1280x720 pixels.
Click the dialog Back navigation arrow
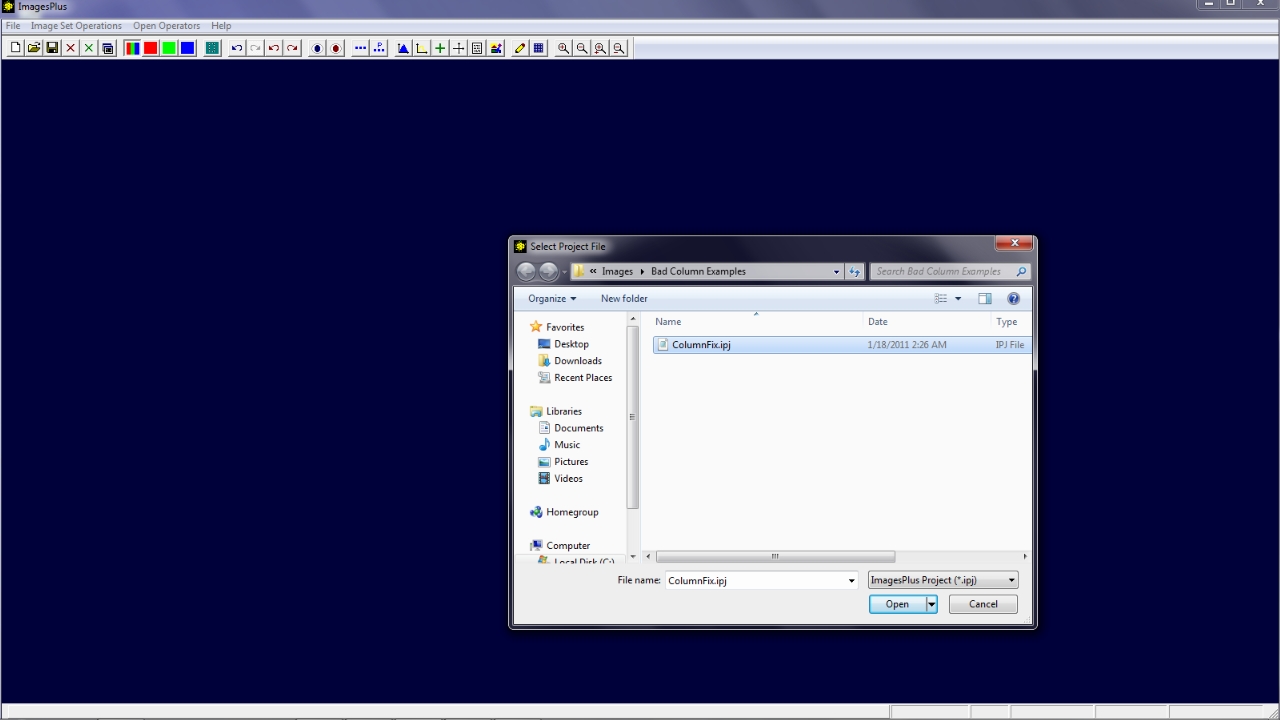pos(527,272)
